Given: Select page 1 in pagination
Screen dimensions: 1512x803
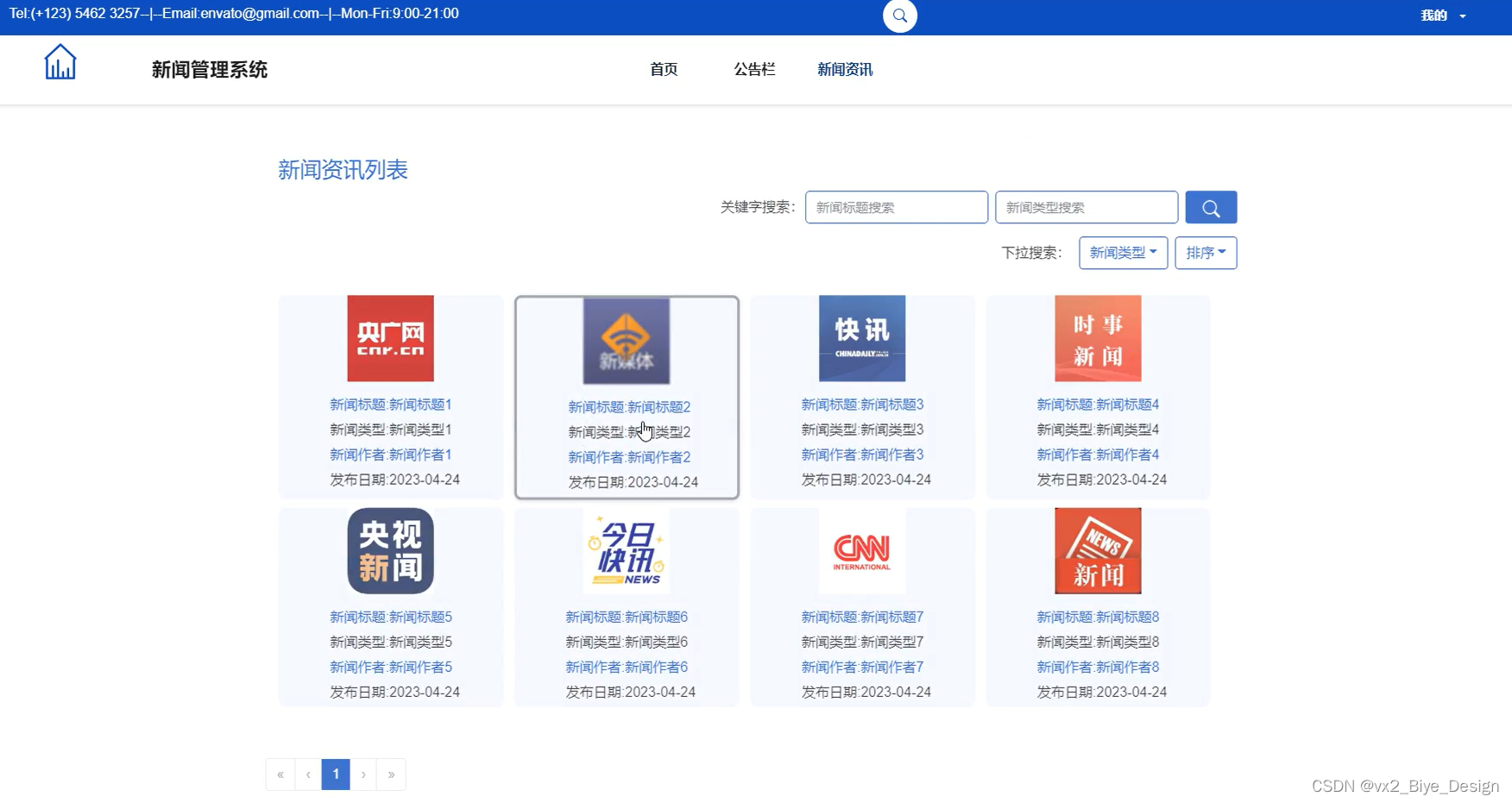Looking at the screenshot, I should (x=336, y=775).
